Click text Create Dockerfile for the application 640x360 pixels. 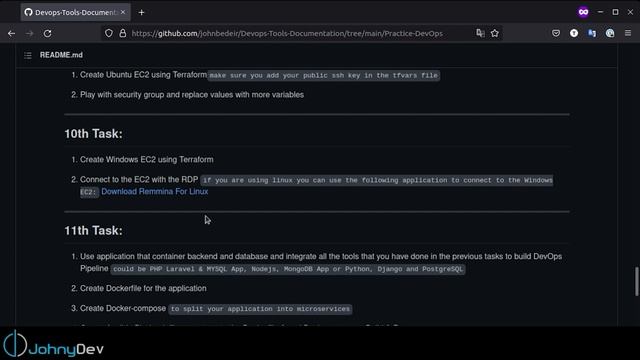(143, 288)
